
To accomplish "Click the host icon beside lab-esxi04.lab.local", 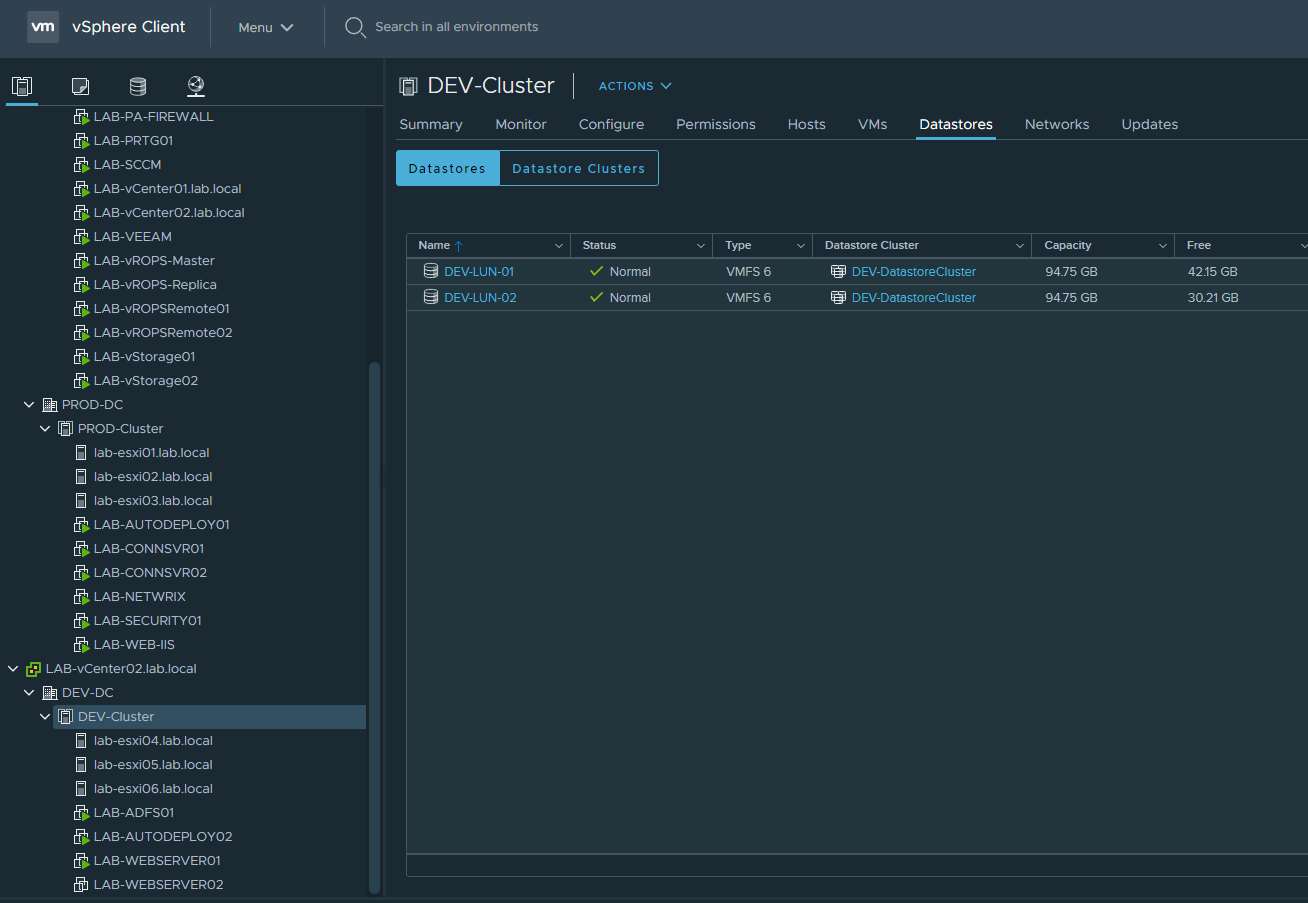I will click(x=80, y=740).
